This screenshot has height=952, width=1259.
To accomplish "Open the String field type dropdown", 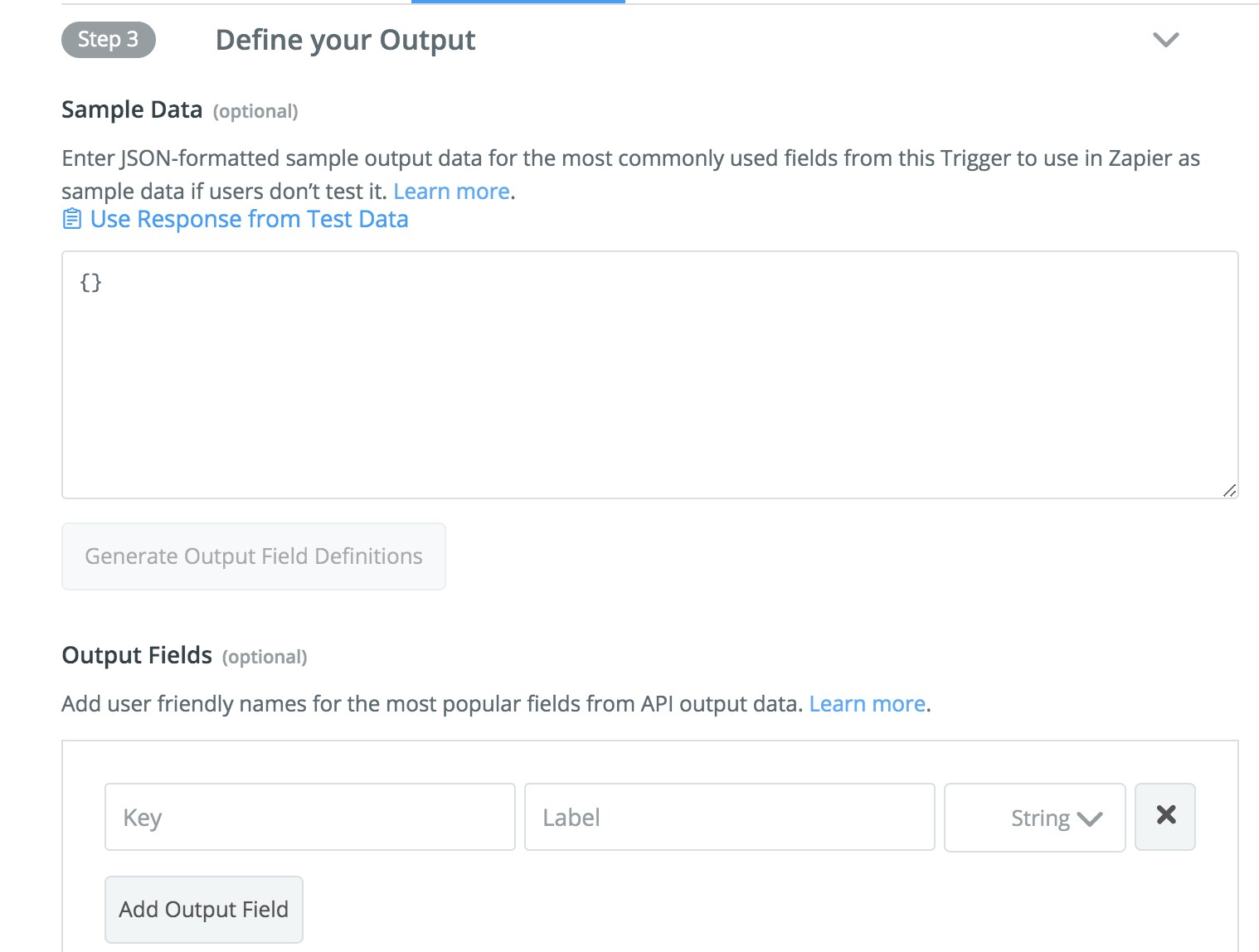I will coord(1033,818).
